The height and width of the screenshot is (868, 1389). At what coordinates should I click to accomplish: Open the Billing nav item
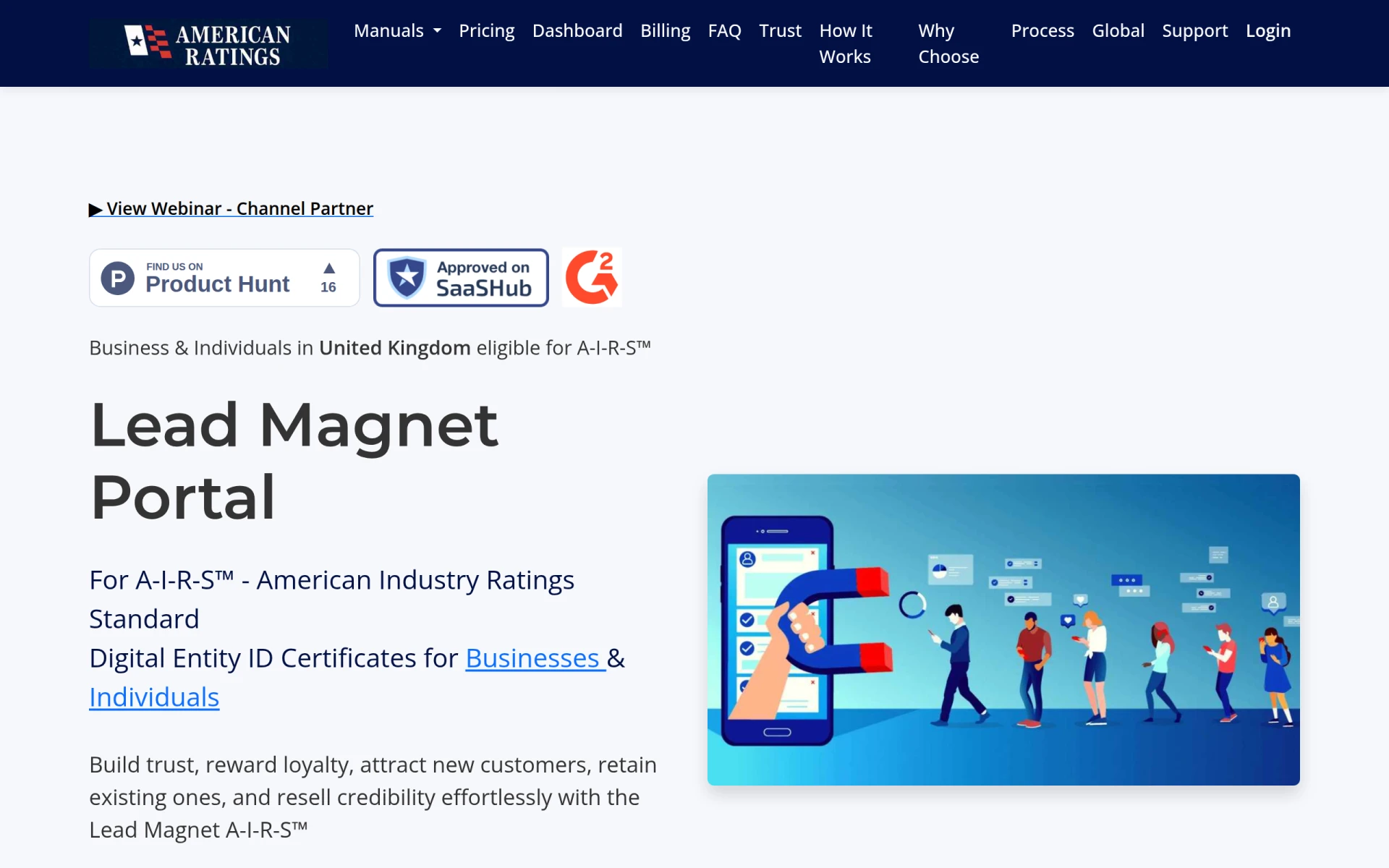click(x=665, y=30)
